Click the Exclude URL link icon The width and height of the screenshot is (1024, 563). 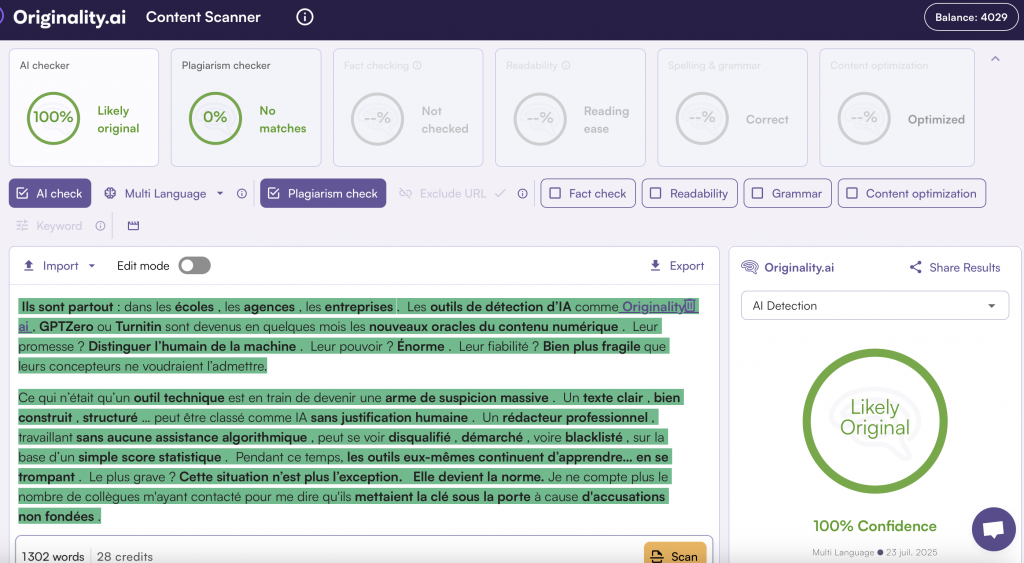[406, 193]
